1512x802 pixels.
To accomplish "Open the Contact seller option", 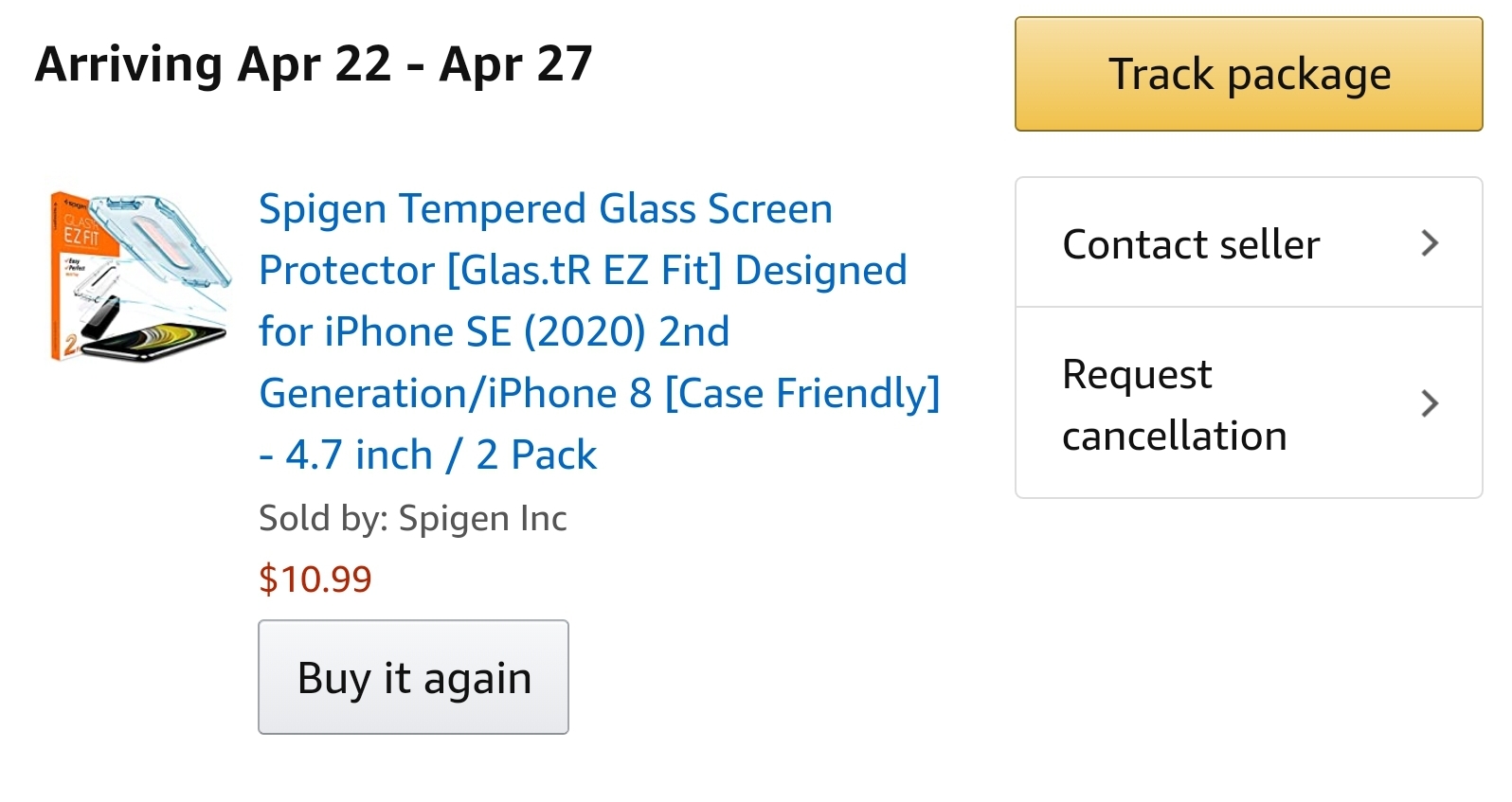I will tap(1191, 244).
